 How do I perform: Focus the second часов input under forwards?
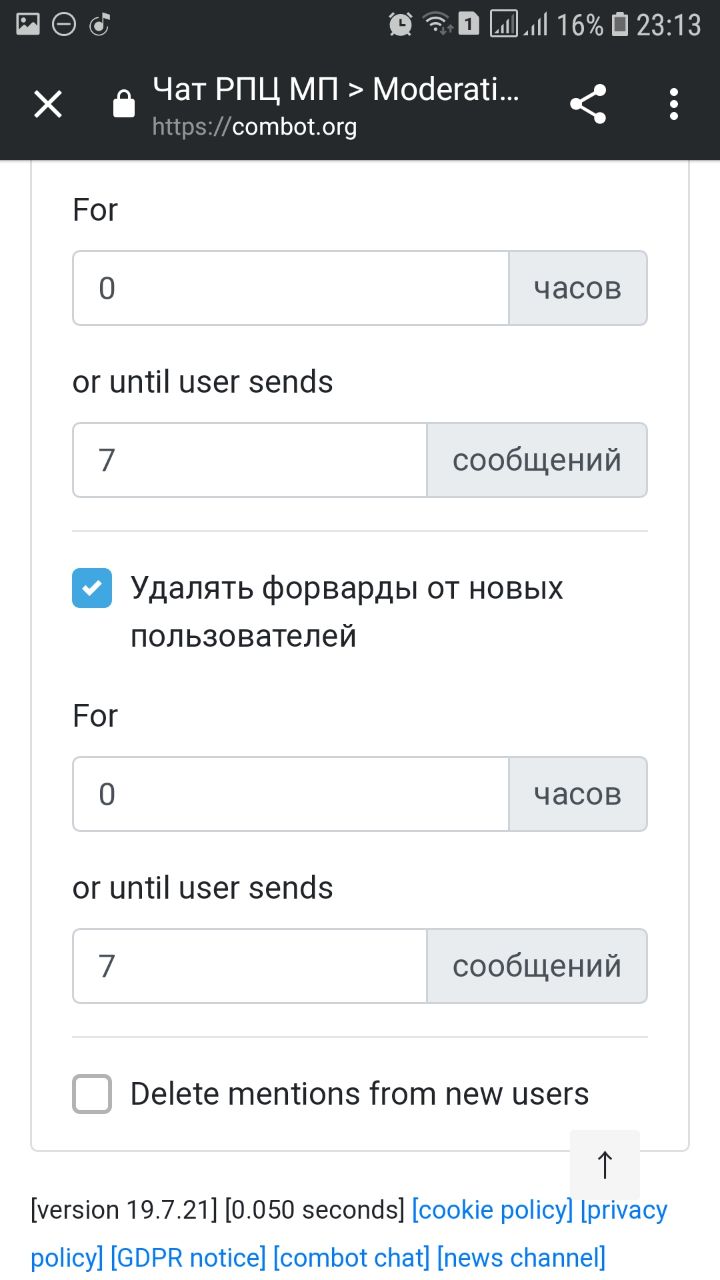[x=291, y=794]
